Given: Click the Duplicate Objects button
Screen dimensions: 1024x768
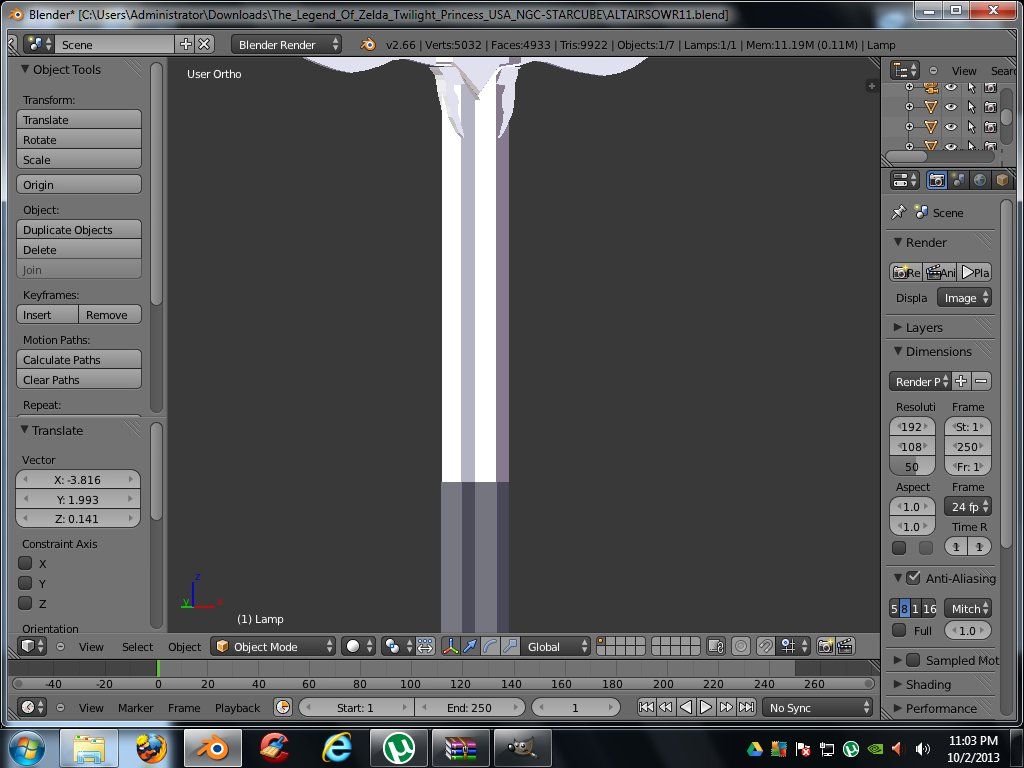Looking at the screenshot, I should [79, 230].
